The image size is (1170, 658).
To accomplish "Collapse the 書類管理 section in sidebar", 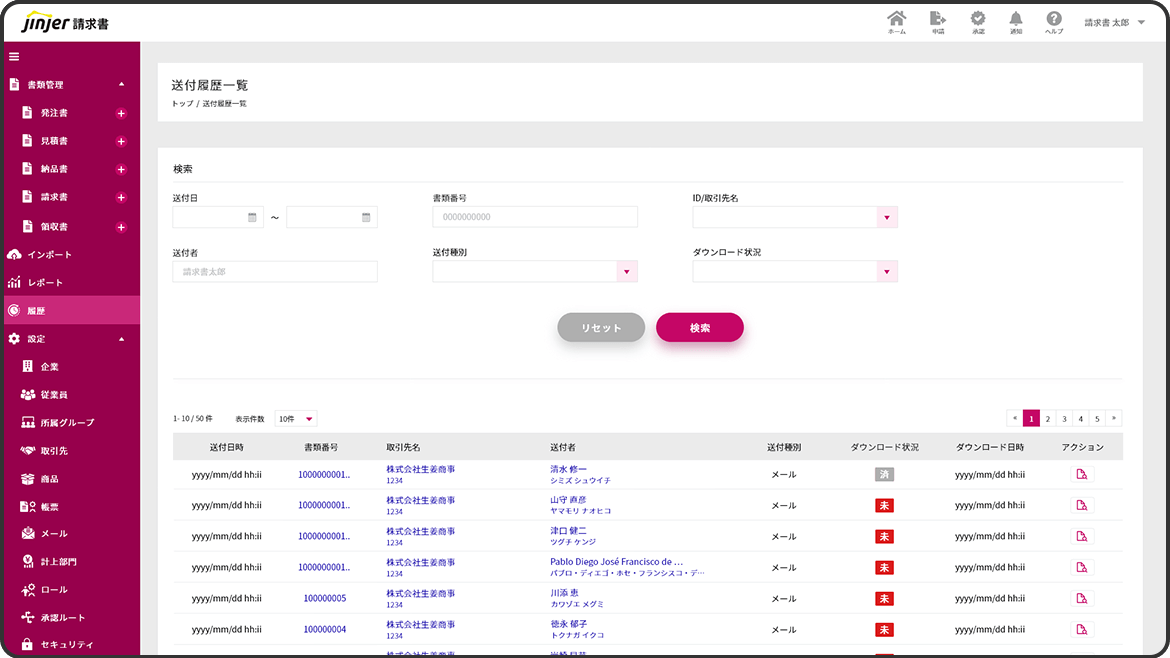I will coord(121,85).
